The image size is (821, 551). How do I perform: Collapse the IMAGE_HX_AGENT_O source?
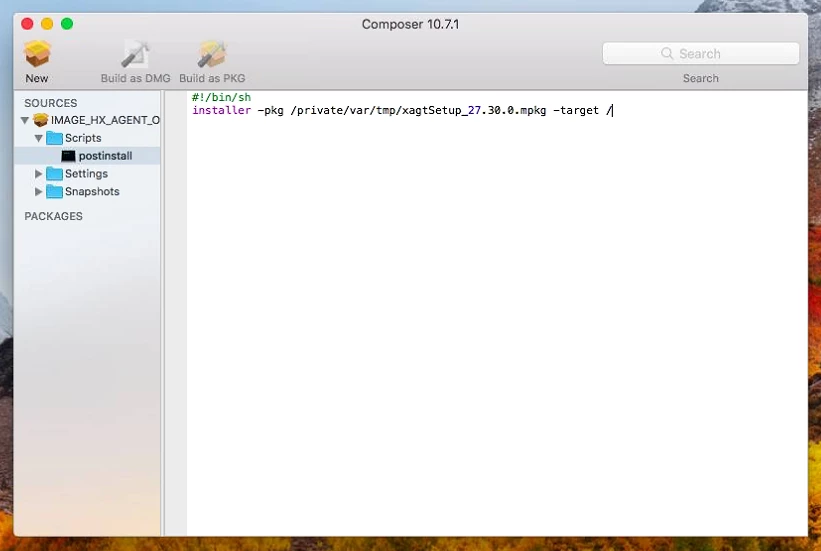click(25, 120)
